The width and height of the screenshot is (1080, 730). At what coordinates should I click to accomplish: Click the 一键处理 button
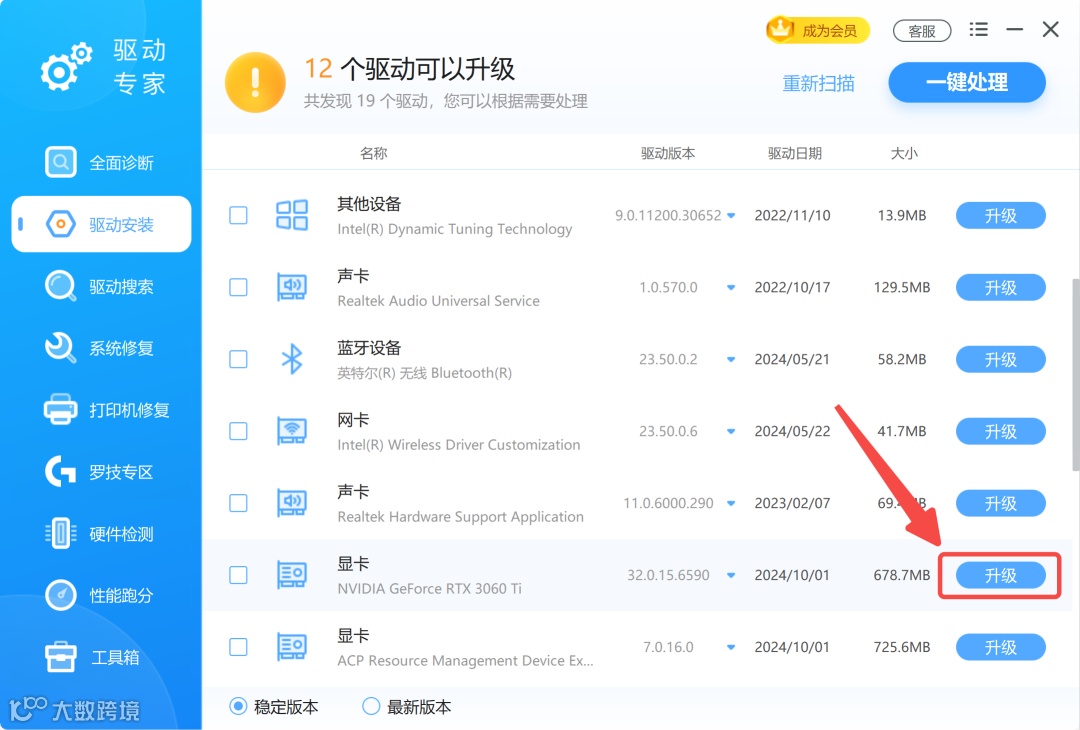click(x=967, y=83)
